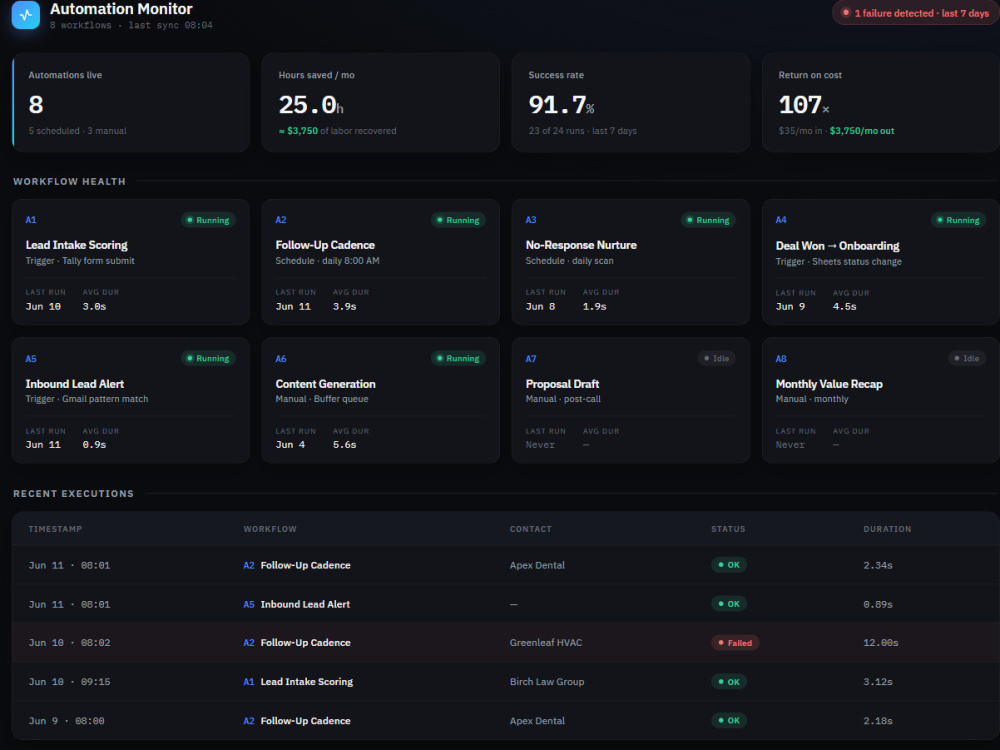The image size is (1000, 750).
Task: Select the Jun 11 08:01 Follow-Up Cadence execution
Action: [505, 565]
